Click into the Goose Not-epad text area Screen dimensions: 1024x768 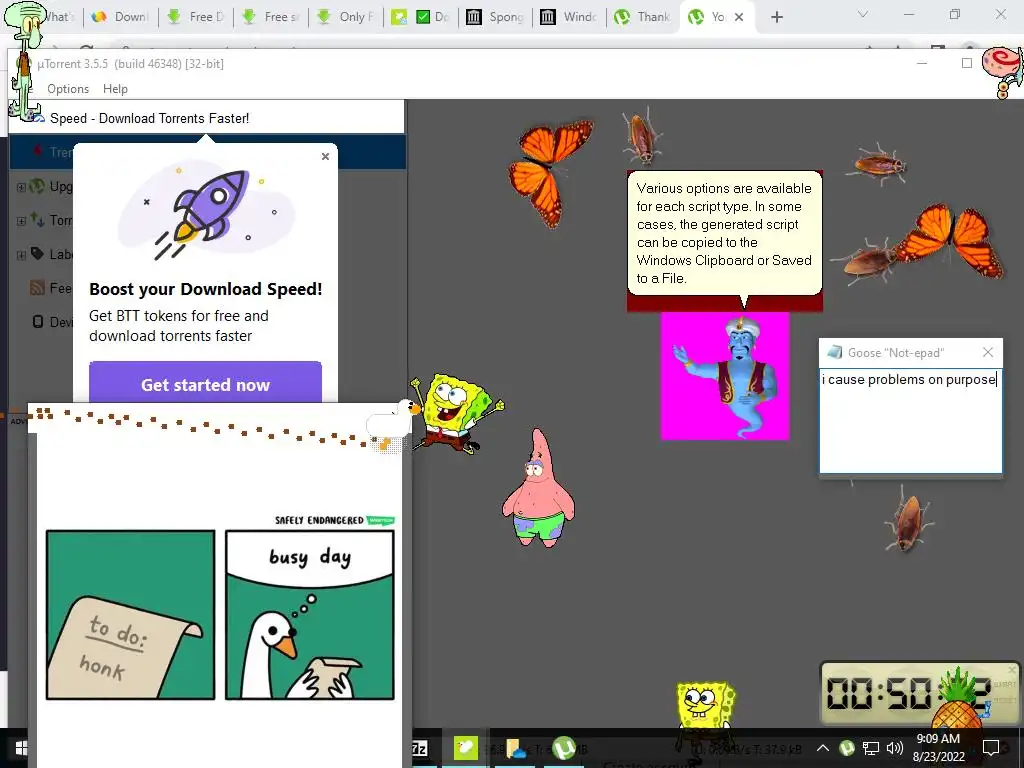910,420
